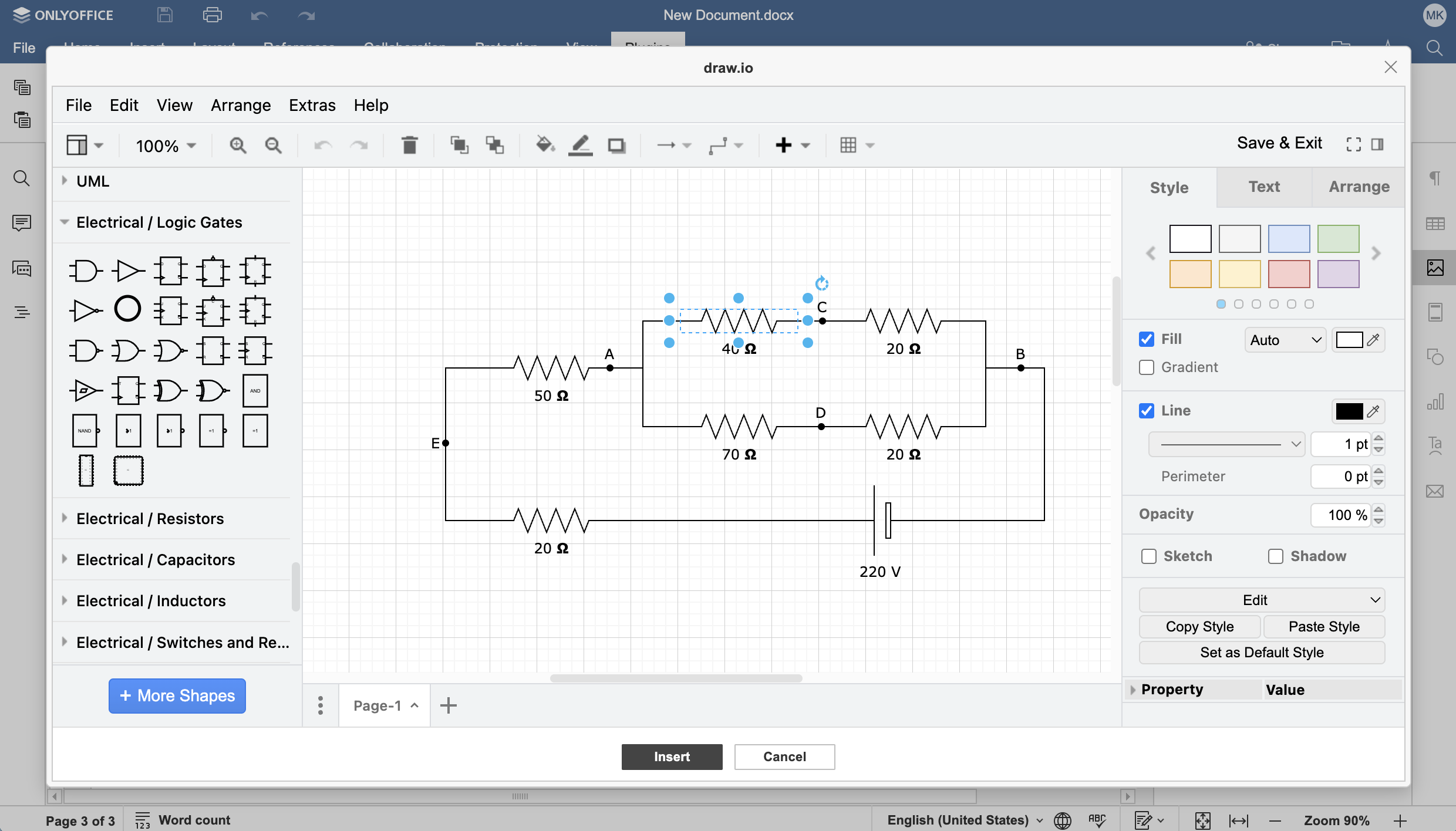The width and height of the screenshot is (1456, 831).
Task: Open the Arrange menu
Action: [x=241, y=105]
